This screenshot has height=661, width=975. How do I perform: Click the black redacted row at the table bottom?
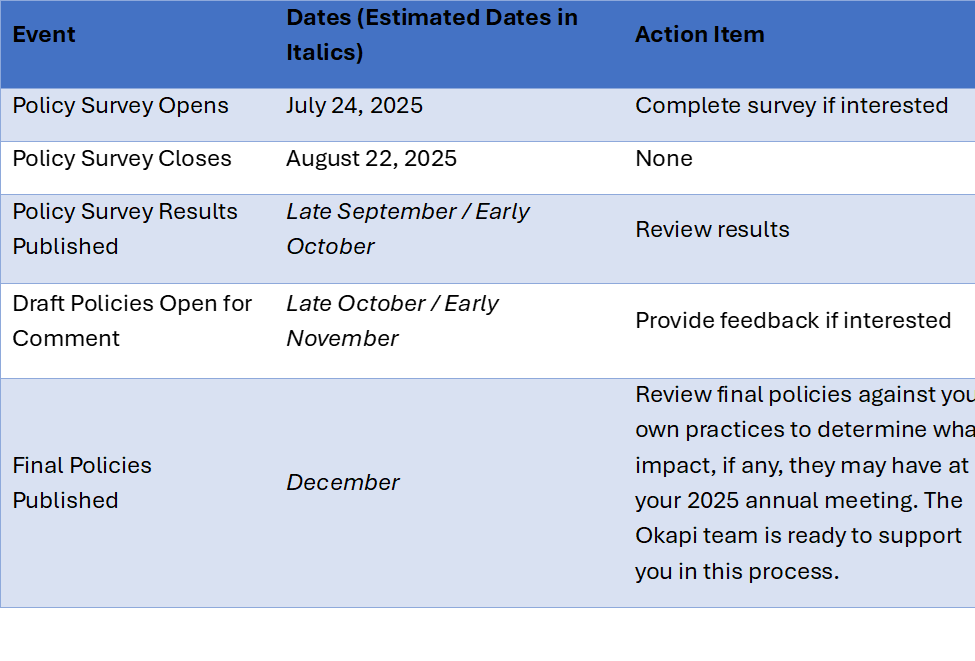[487, 634]
